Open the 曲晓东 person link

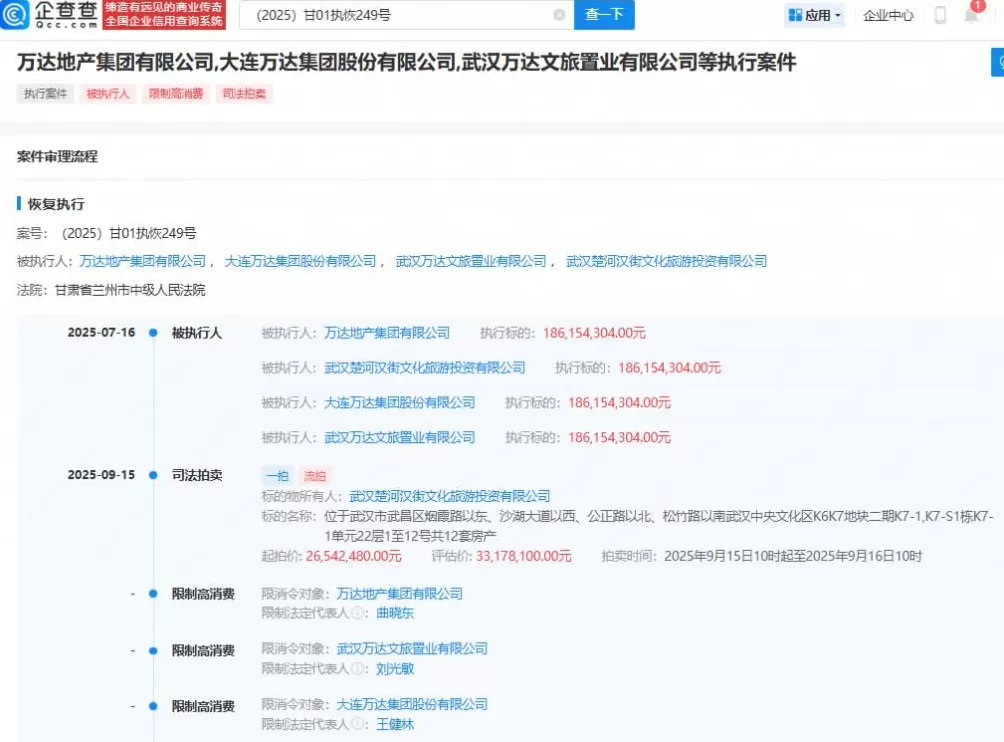[395, 613]
